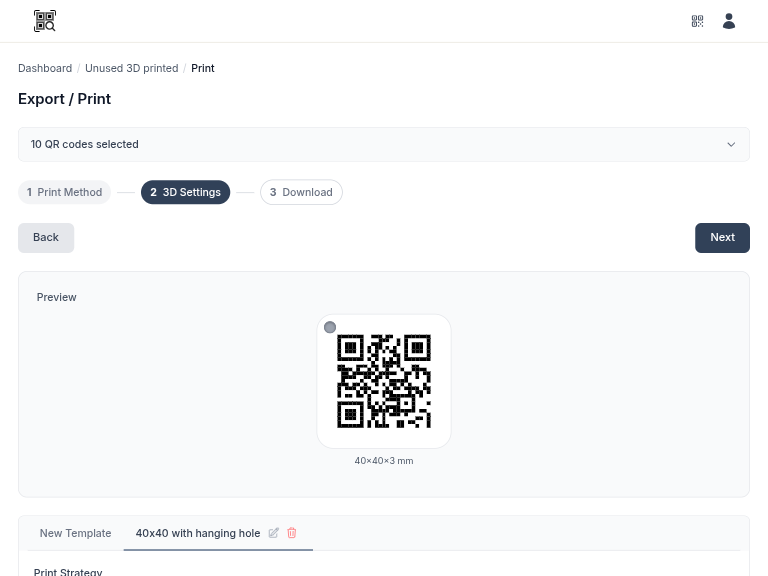Edit the 40x40 with hanging hole template
This screenshot has width=768, height=576.
point(274,533)
